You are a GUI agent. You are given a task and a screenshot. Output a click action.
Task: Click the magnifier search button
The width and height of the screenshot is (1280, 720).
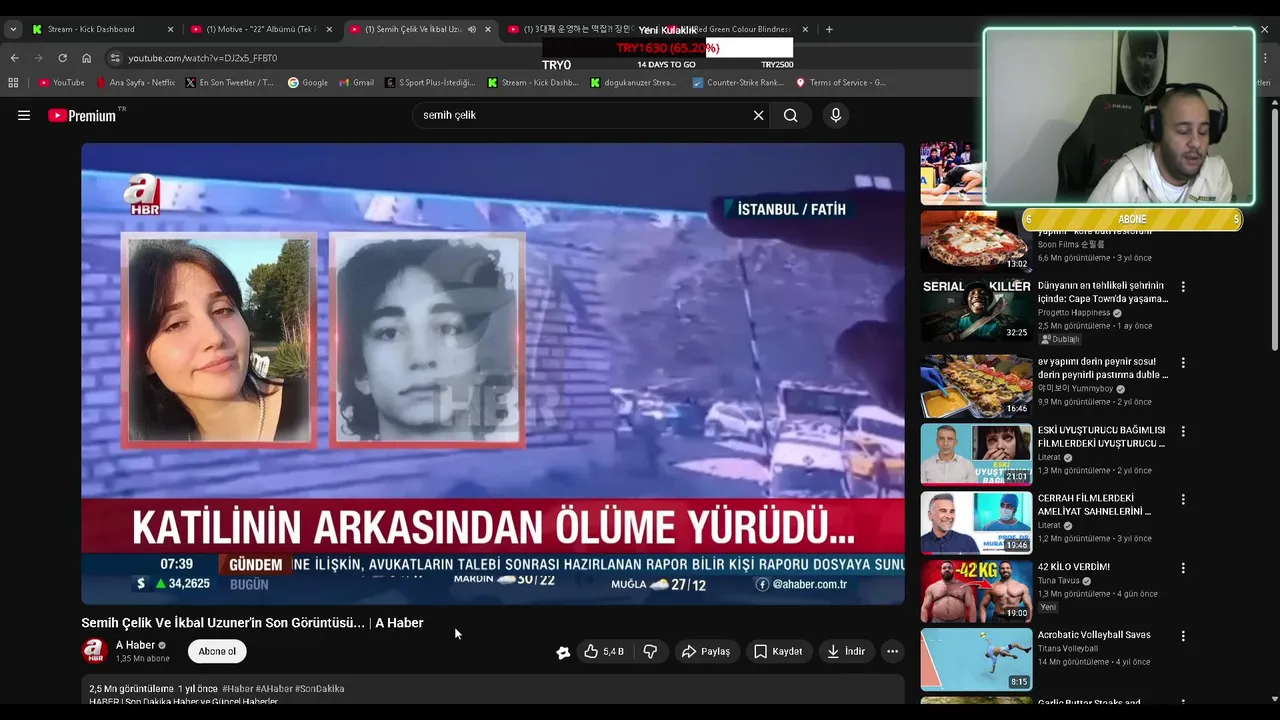point(790,115)
